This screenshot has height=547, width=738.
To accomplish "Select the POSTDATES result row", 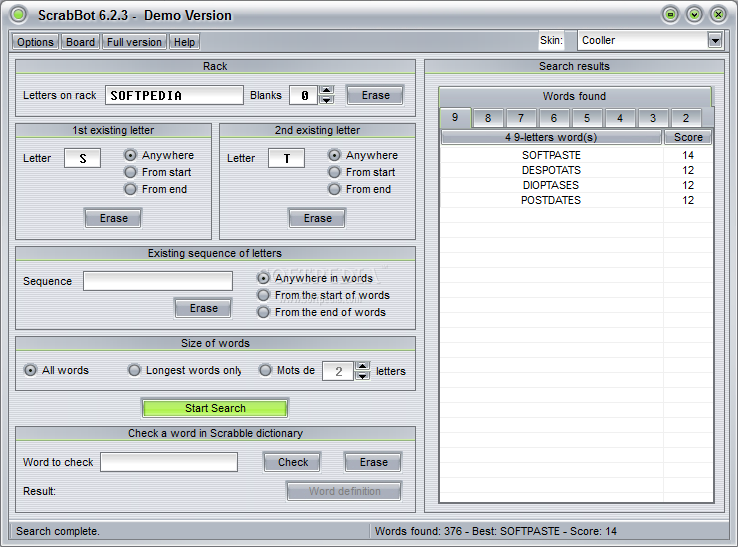I will tap(577, 200).
